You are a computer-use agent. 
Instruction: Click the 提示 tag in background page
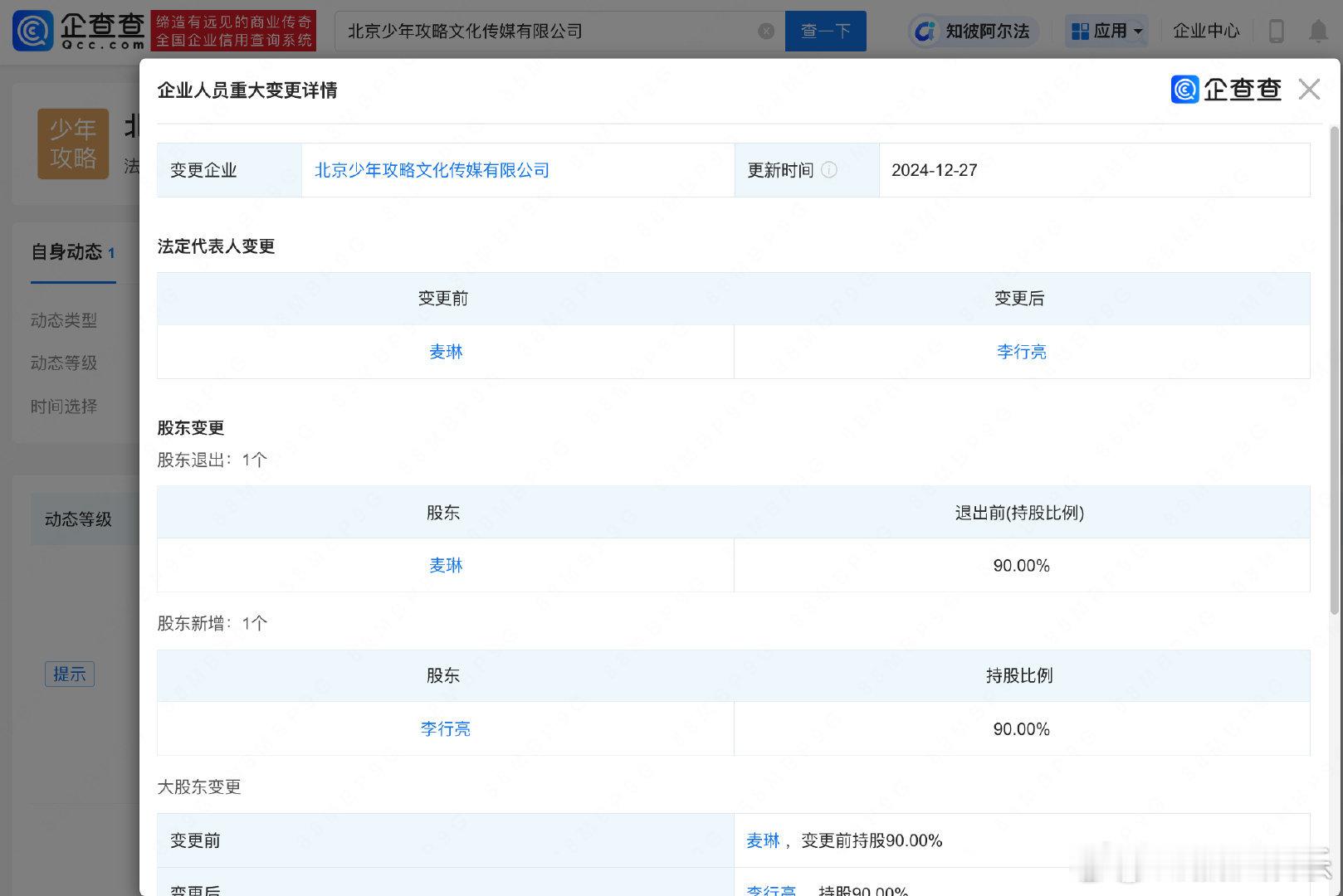[70, 674]
